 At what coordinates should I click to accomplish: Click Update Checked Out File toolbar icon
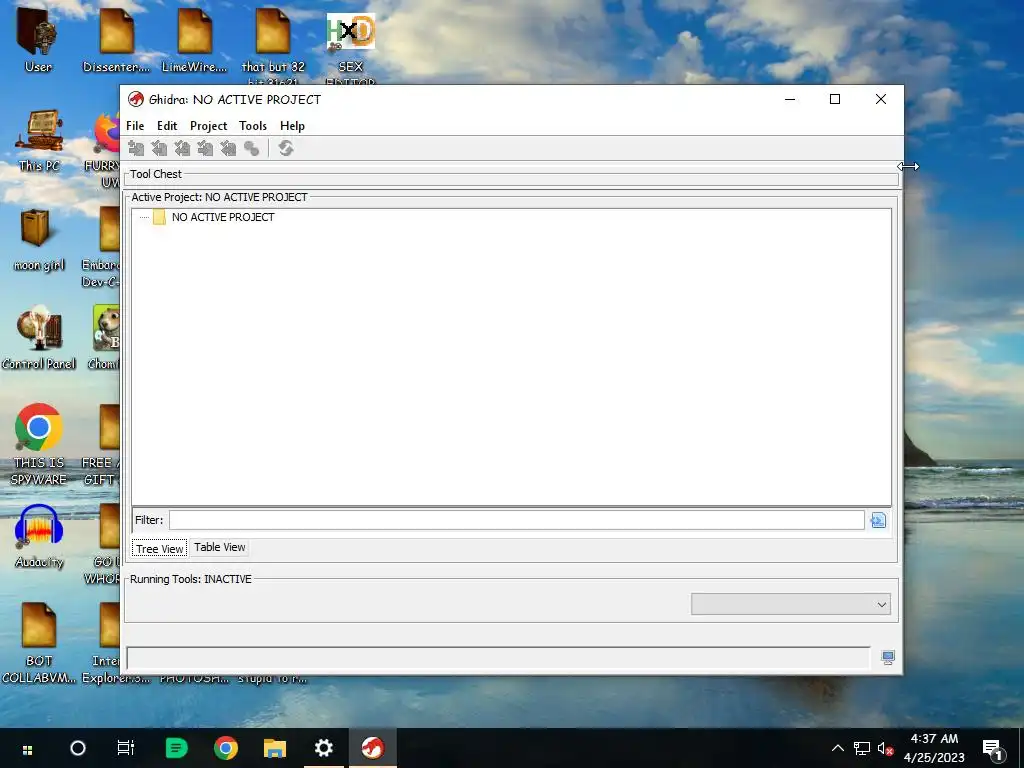(182, 149)
